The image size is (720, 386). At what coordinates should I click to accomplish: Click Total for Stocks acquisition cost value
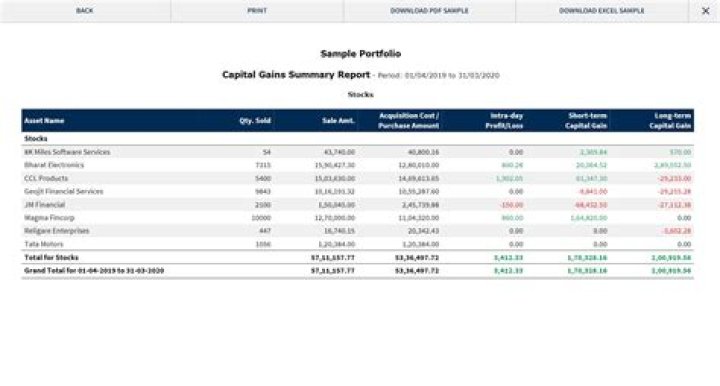point(417,257)
